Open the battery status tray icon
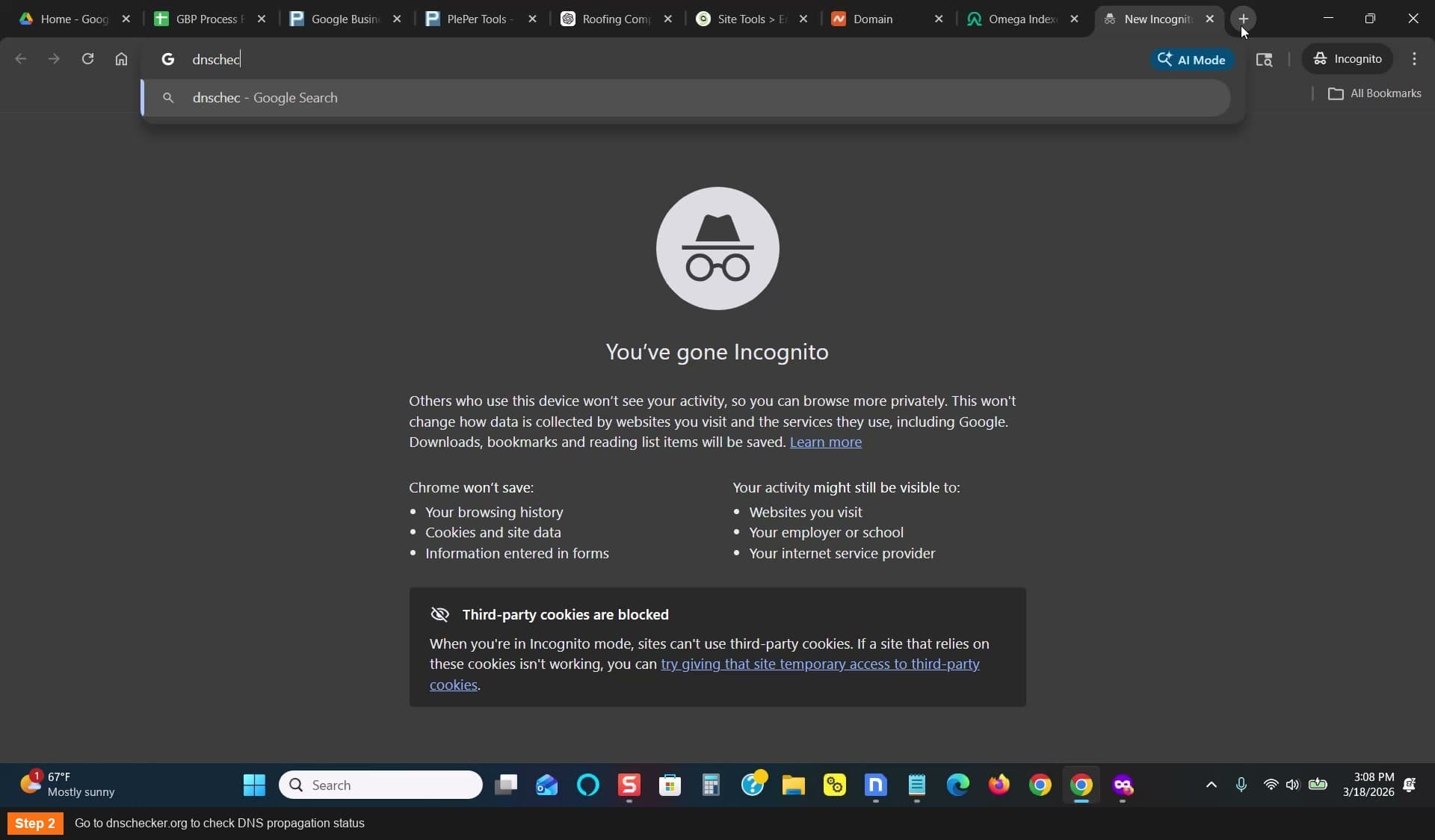This screenshot has height=840, width=1435. tap(1318, 785)
